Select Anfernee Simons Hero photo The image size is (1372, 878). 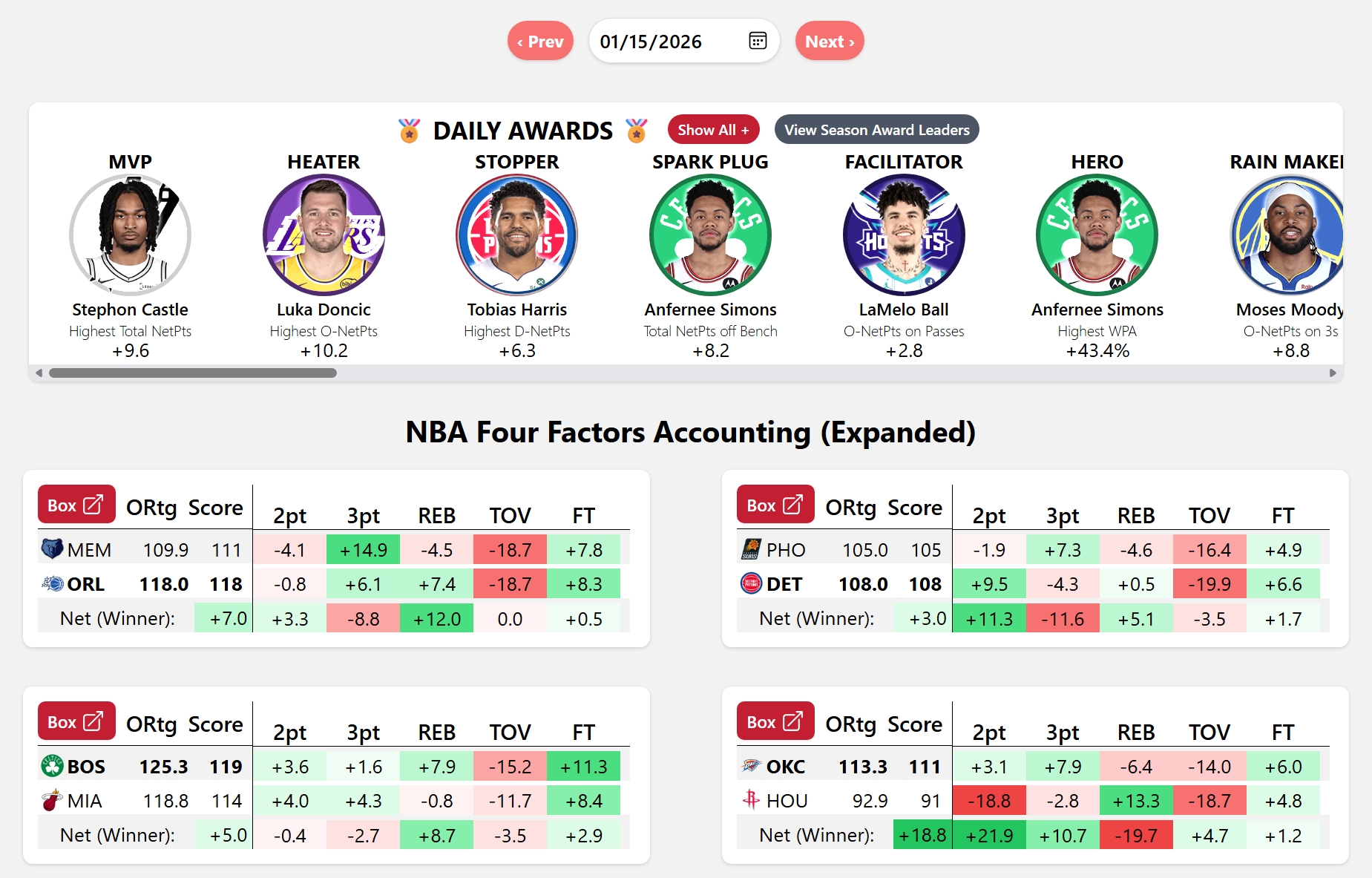(x=1097, y=235)
